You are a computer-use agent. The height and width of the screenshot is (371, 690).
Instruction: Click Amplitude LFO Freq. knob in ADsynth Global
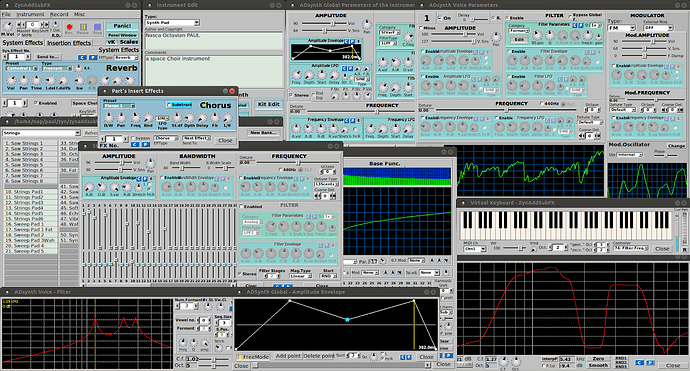pos(297,75)
